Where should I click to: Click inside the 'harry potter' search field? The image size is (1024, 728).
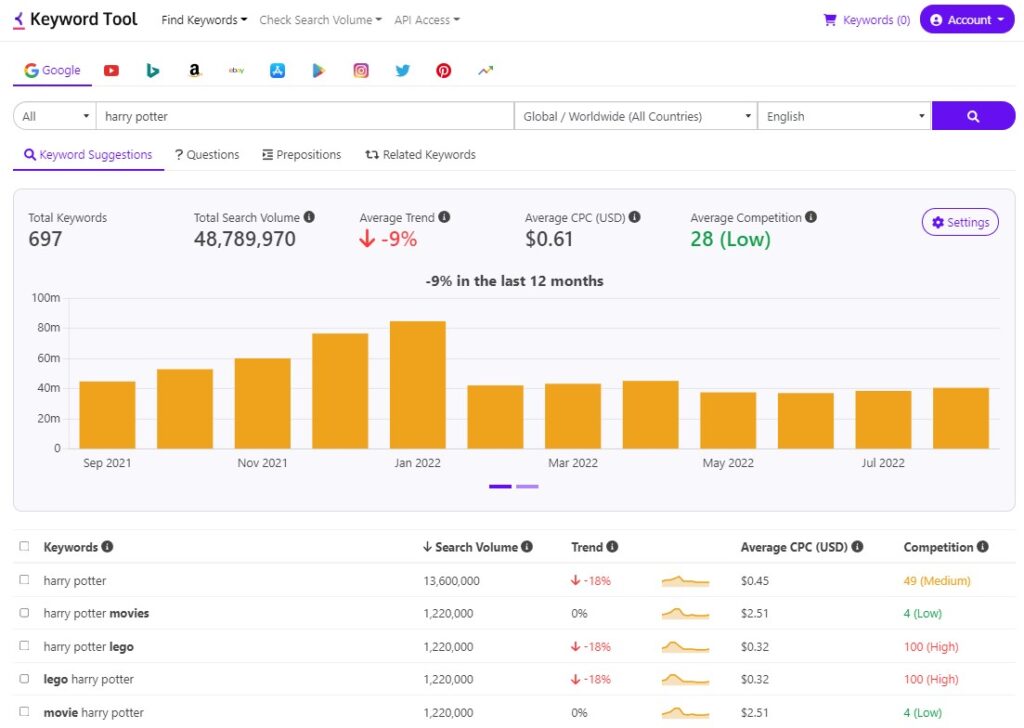click(x=305, y=116)
